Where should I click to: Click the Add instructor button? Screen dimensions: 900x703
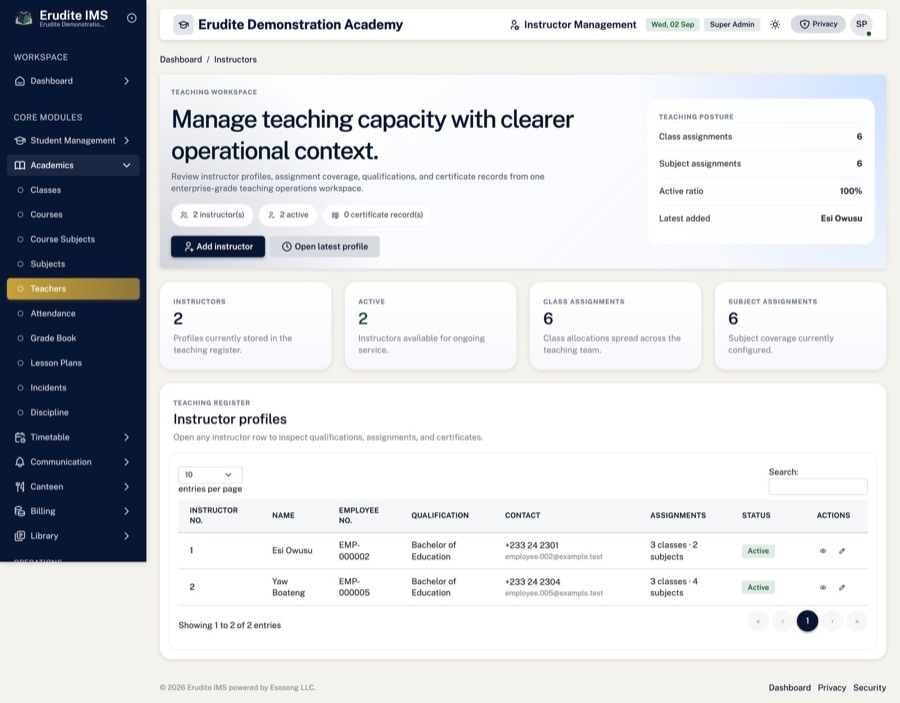[x=218, y=246]
